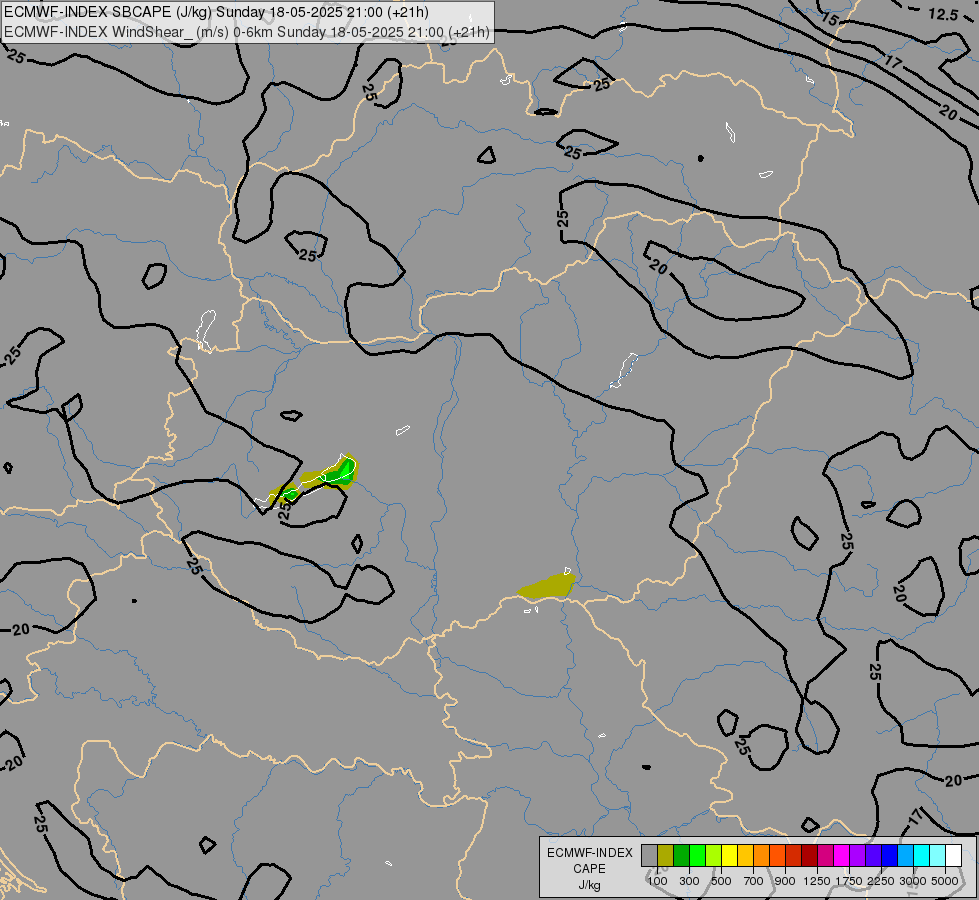Image resolution: width=979 pixels, height=900 pixels.
Task: Click the olive CAPE patch on the map
Action: pos(548,587)
